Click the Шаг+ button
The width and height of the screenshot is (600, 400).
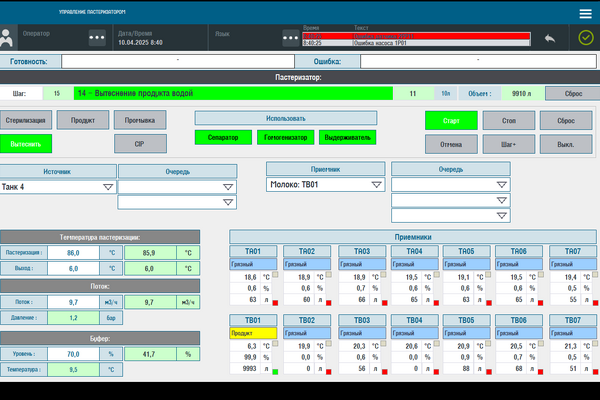[x=509, y=144]
